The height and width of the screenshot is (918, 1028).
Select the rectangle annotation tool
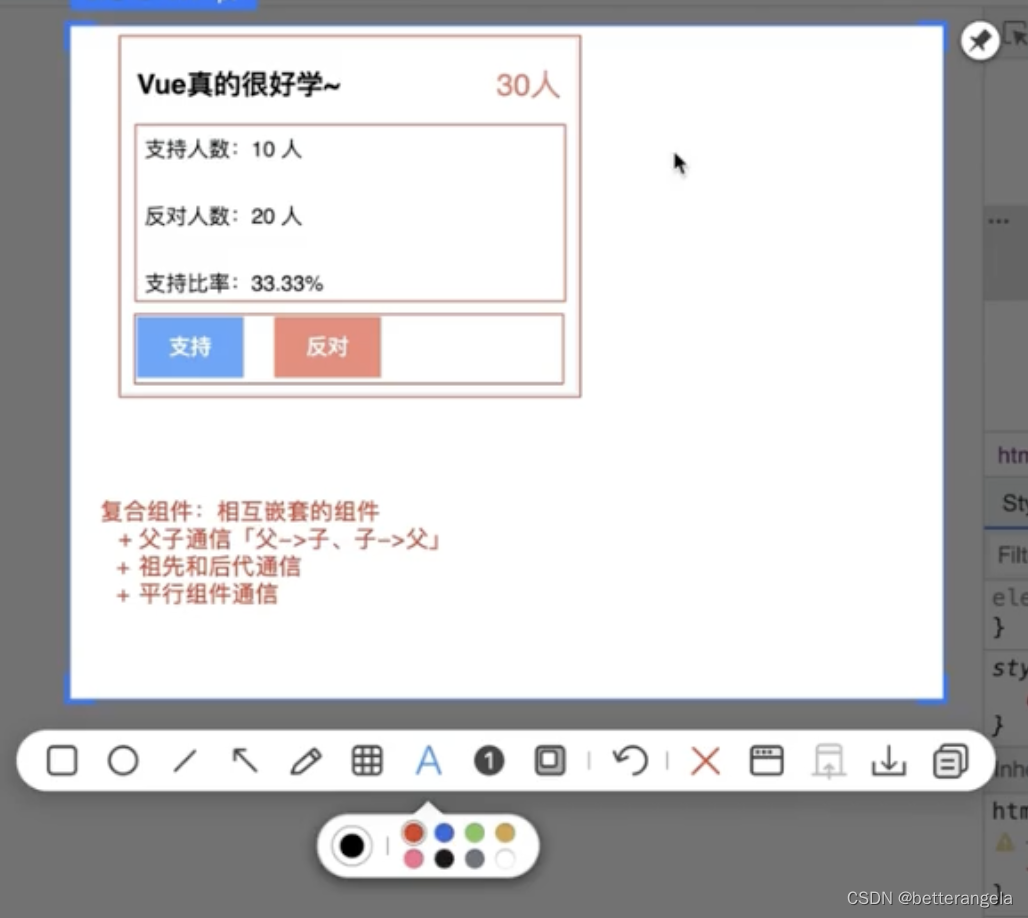coord(62,761)
